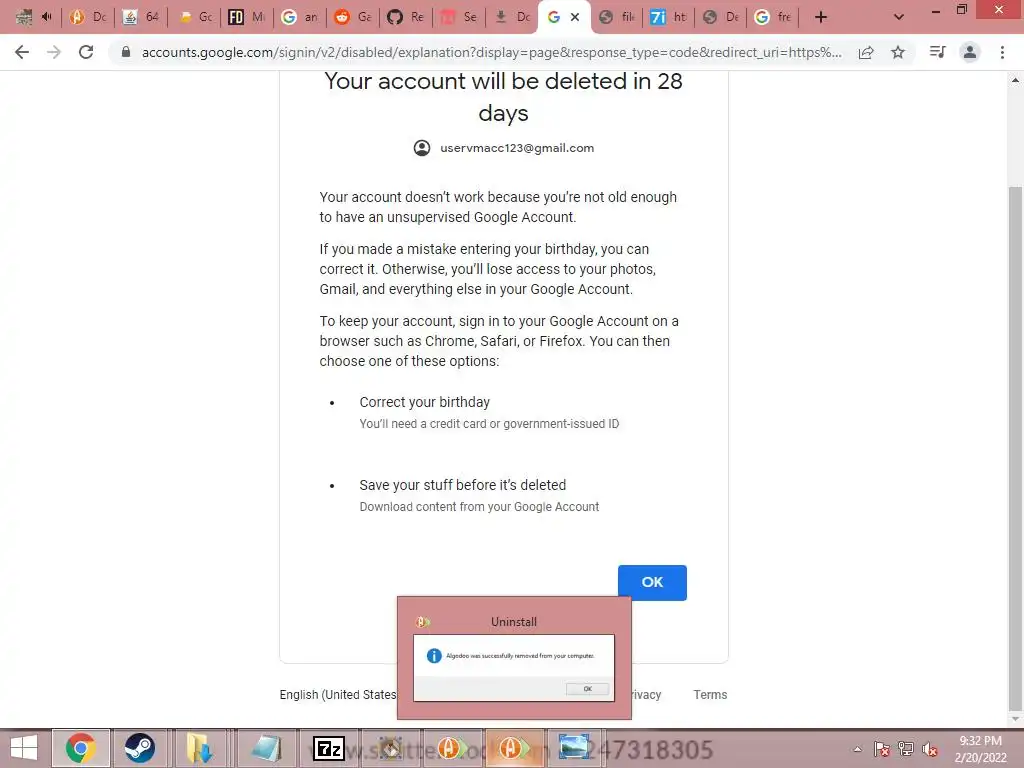1024x768 pixels.
Task: Open the Action Center flag icon
Action: (x=882, y=749)
